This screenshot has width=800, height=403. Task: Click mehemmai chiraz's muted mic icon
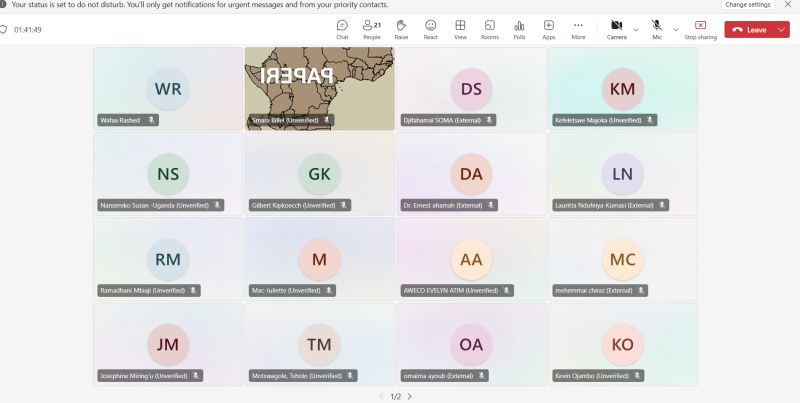tap(641, 291)
